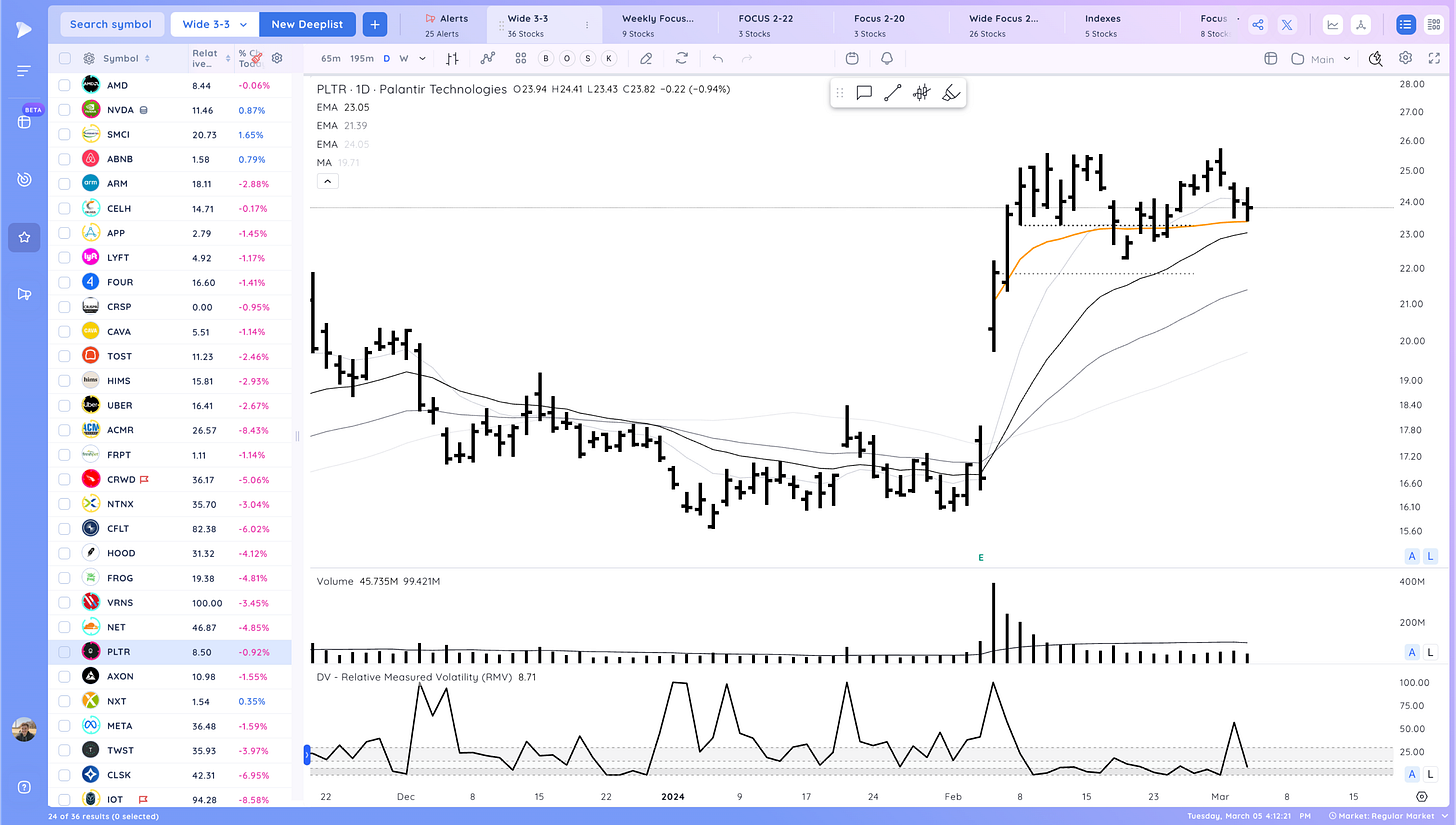This screenshot has height=825, width=1456.
Task: Tick the checkbox for META
Action: (65, 725)
